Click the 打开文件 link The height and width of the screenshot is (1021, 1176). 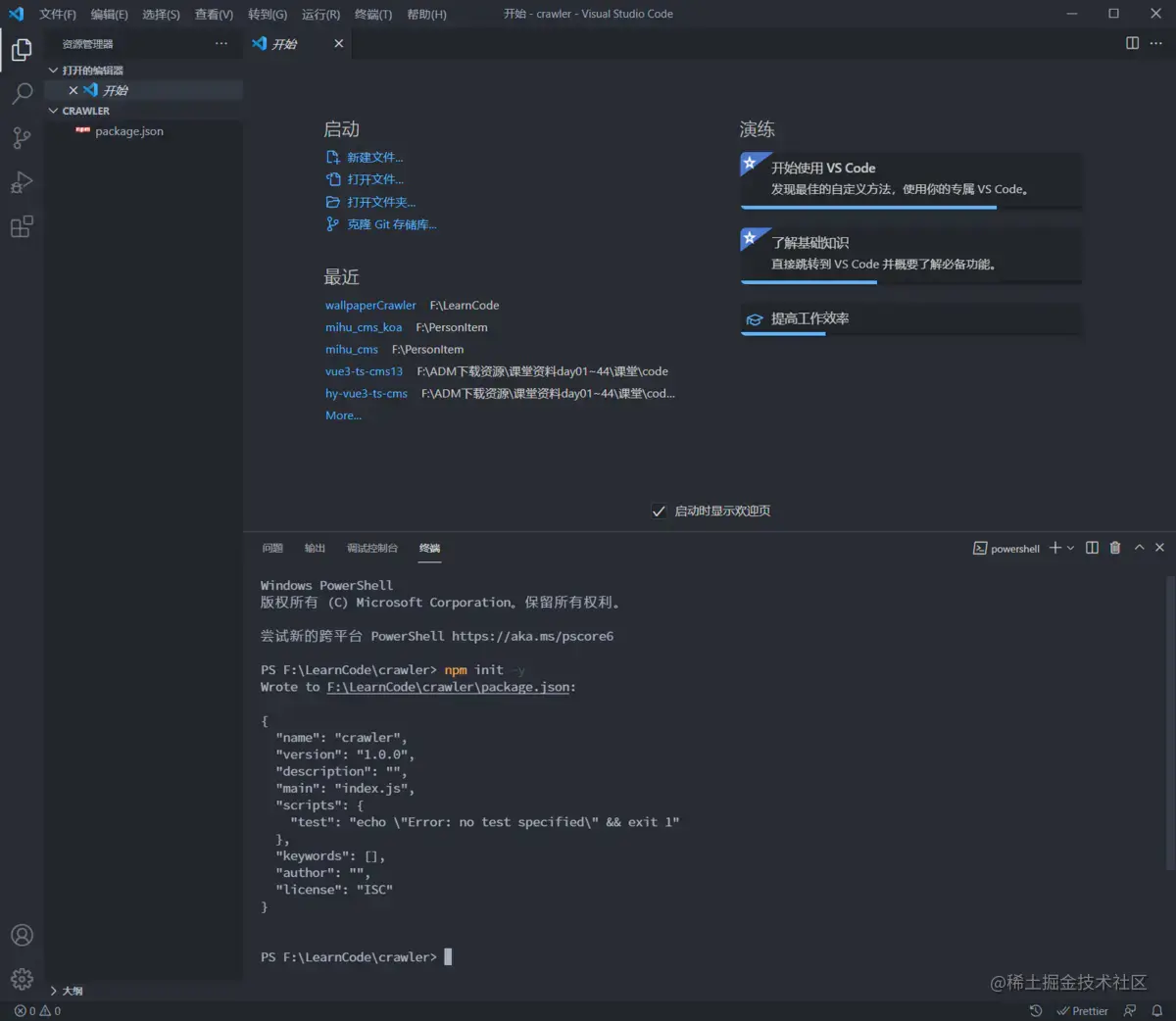[365, 180]
